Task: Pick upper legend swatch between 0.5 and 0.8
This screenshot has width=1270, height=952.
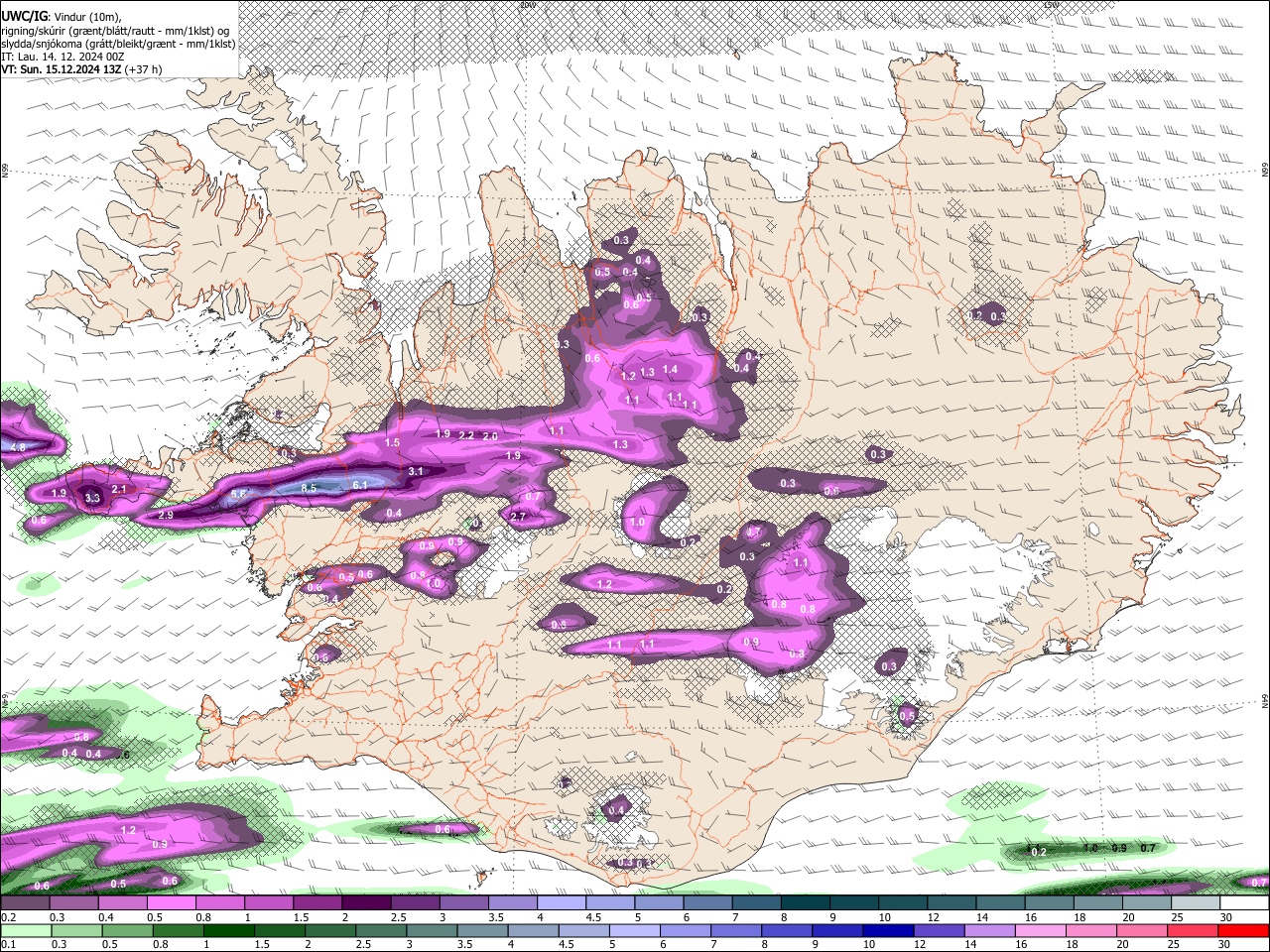Action: tap(172, 903)
